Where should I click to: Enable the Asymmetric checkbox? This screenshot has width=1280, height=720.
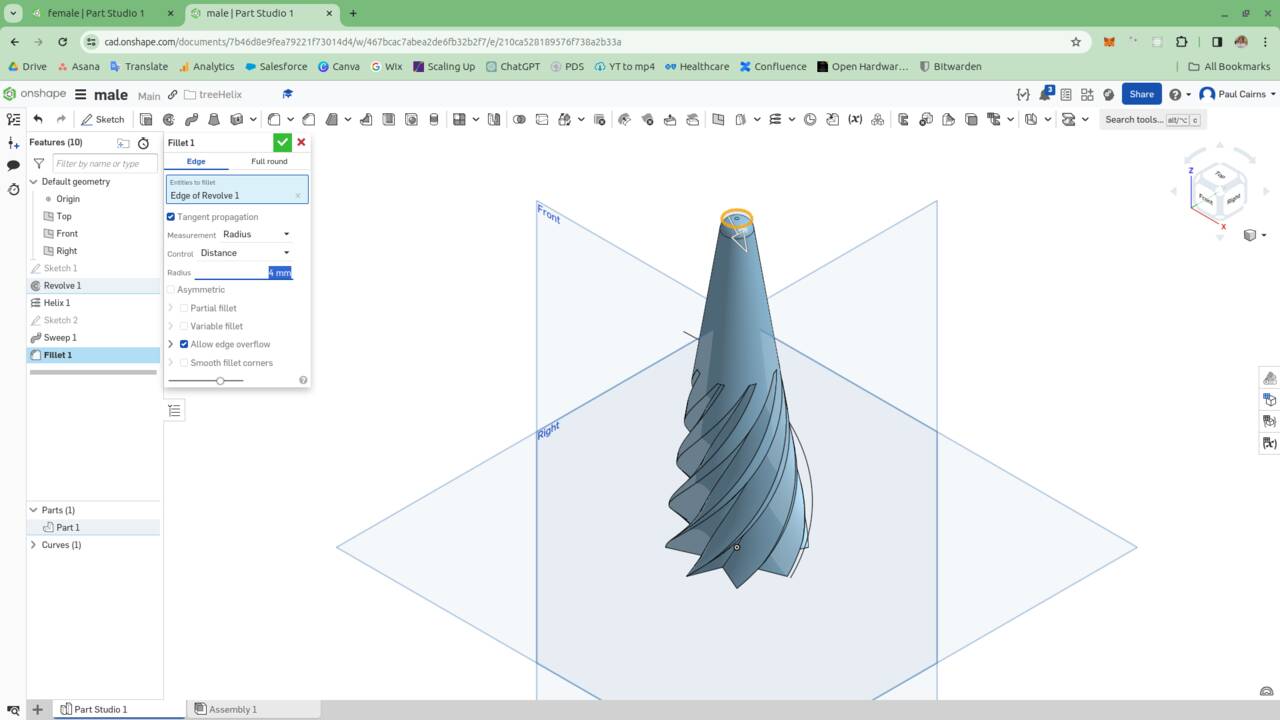point(170,290)
